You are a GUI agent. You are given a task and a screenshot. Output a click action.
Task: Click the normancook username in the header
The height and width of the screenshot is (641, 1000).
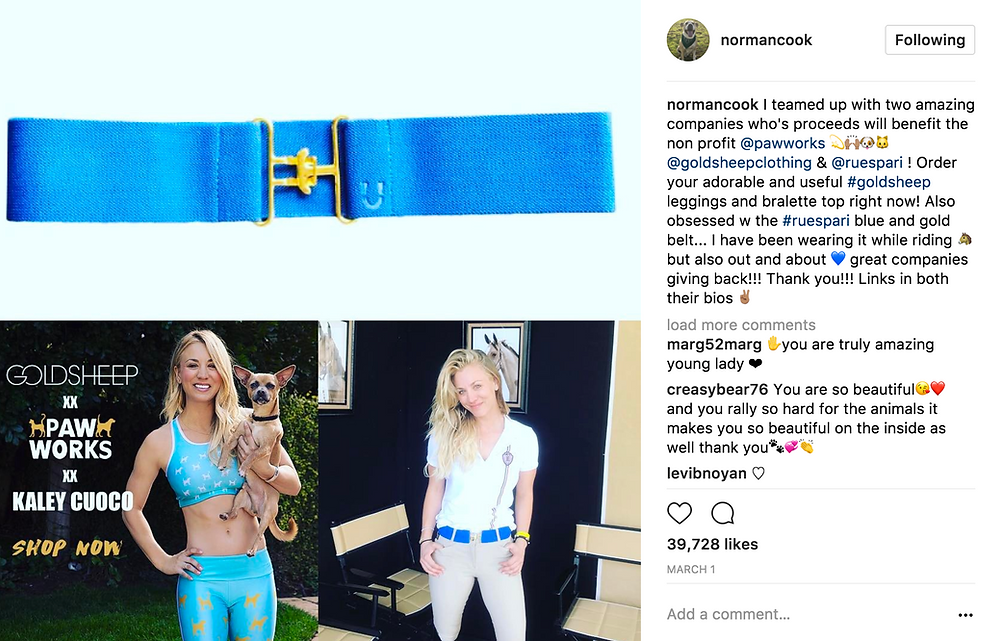766,40
